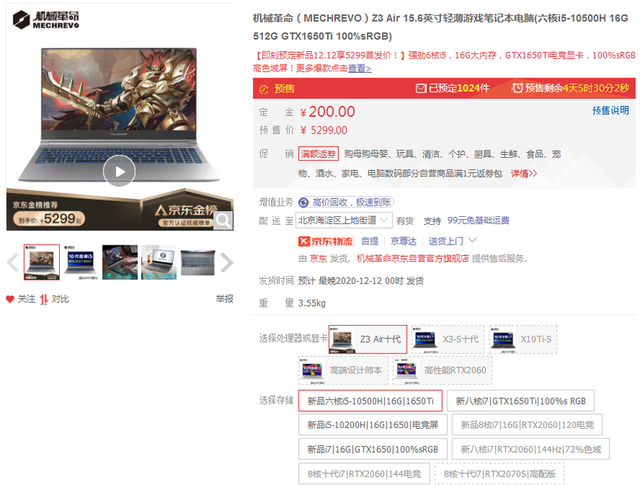Click the magnifier zoom icon on product image

pyautogui.click(x=223, y=220)
